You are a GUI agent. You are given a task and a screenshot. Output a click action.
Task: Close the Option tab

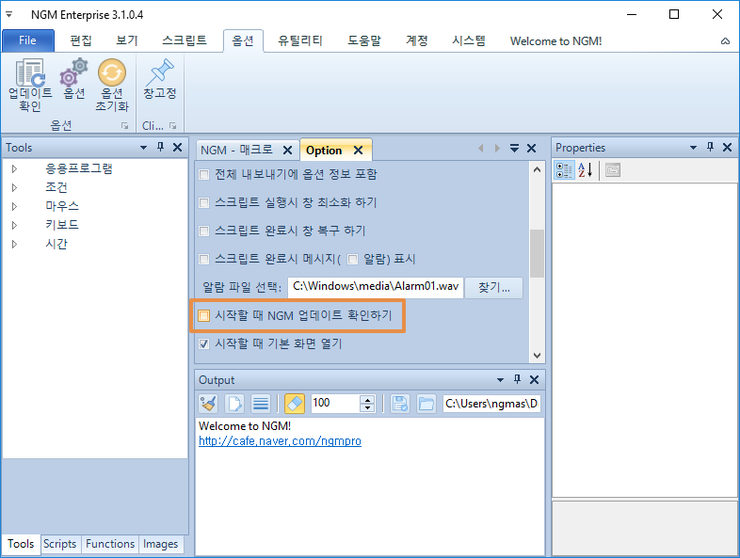point(358,150)
